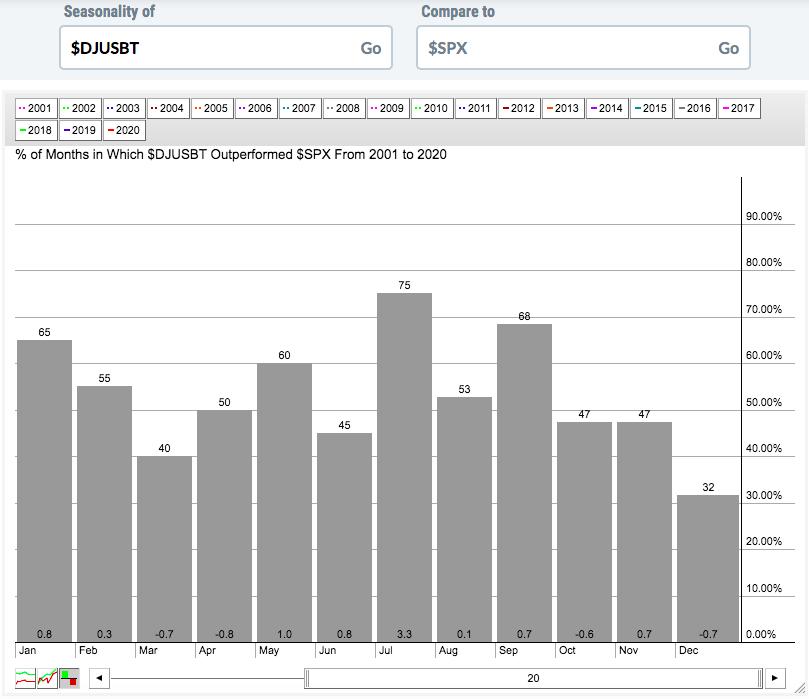Screen dimensions: 809x699
Task: Click the right arrow of the year slider
Action: pos(775,678)
